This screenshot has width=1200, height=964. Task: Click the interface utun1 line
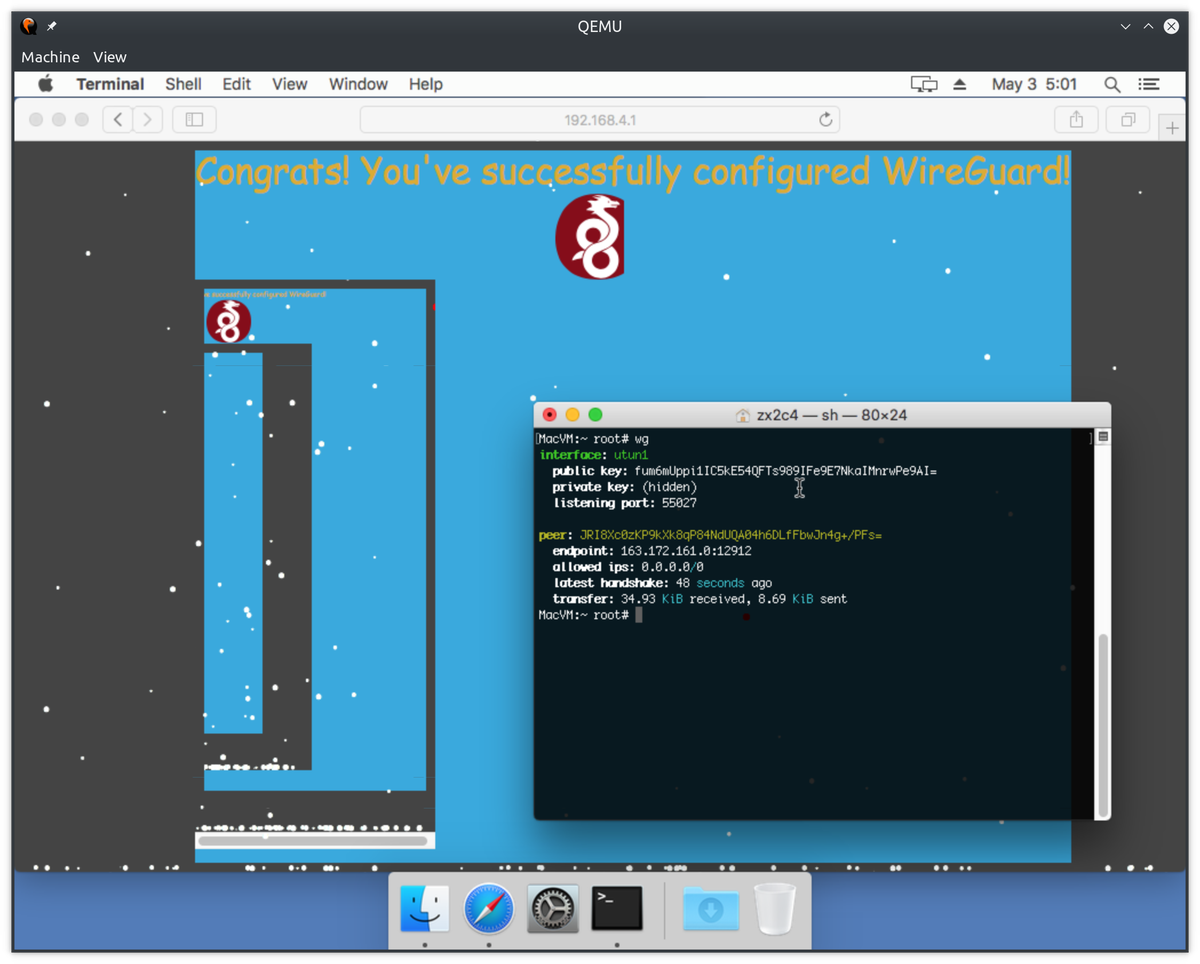click(x=594, y=455)
